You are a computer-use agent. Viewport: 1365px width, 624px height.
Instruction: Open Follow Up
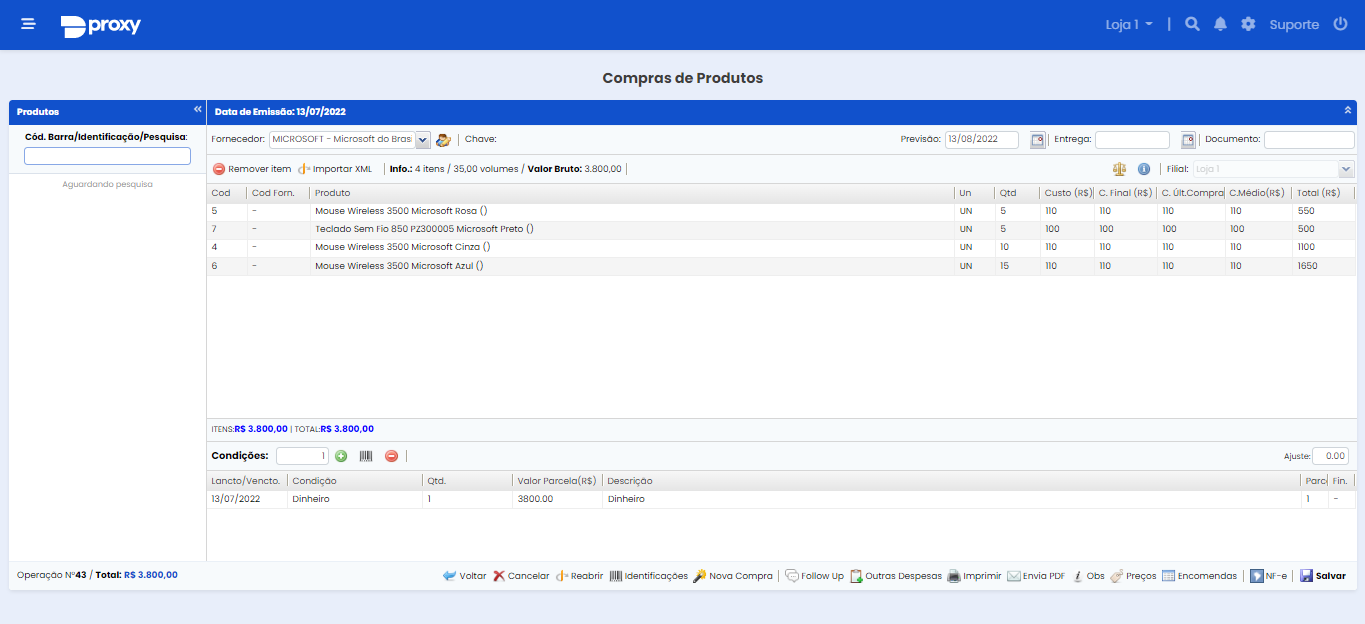pos(814,576)
